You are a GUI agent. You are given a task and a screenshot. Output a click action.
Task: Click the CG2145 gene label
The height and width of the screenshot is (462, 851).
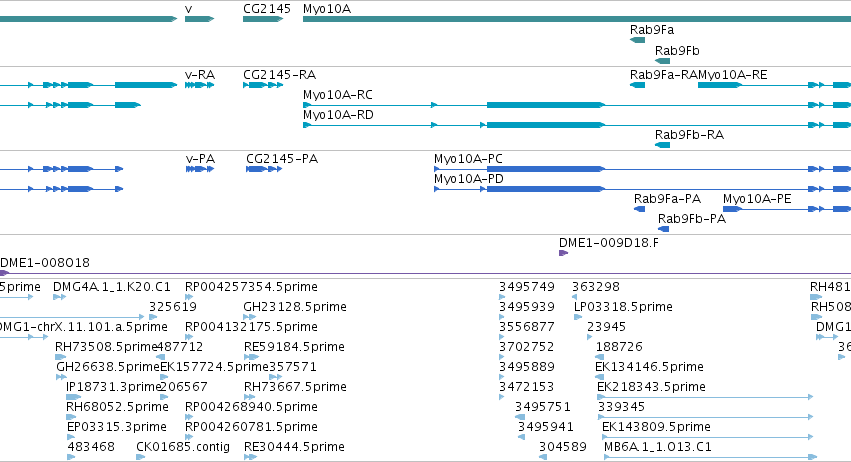tap(266, 9)
